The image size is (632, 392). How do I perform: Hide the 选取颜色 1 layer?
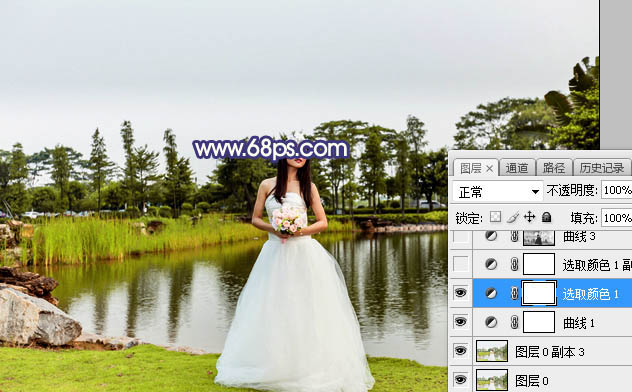coord(460,293)
